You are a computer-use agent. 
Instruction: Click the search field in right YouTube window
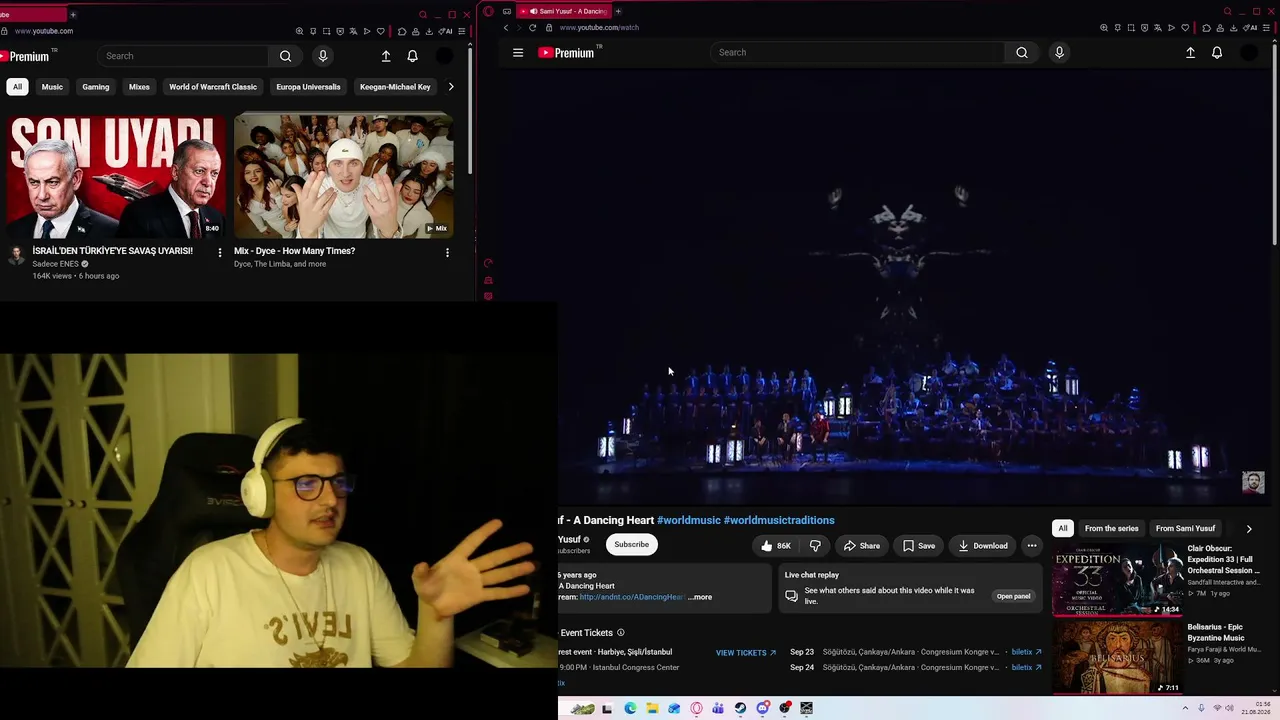pos(857,53)
